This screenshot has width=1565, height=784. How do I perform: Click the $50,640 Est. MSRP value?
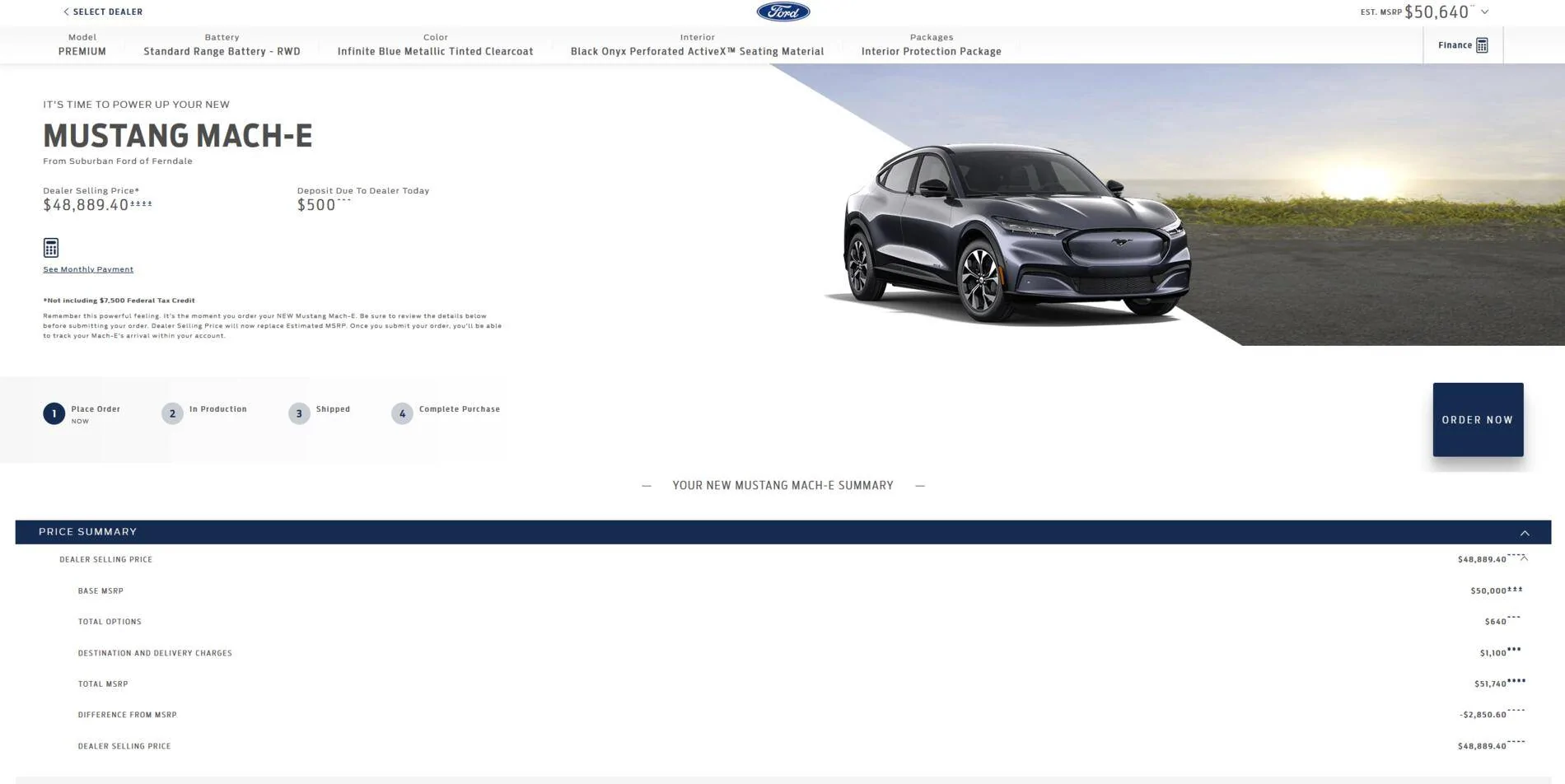coord(1437,12)
